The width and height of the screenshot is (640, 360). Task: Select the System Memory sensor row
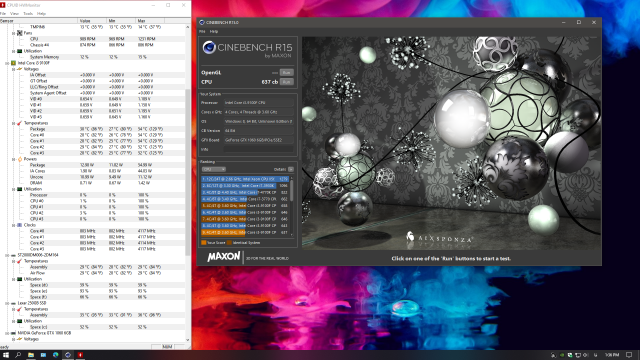[93, 57]
